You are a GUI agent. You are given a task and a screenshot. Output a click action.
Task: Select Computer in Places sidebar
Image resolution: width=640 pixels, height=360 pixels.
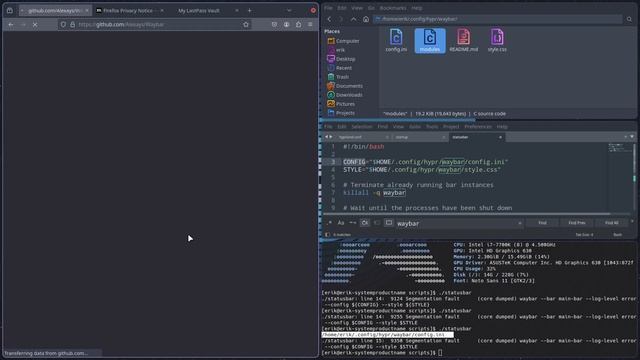[x=343, y=41]
